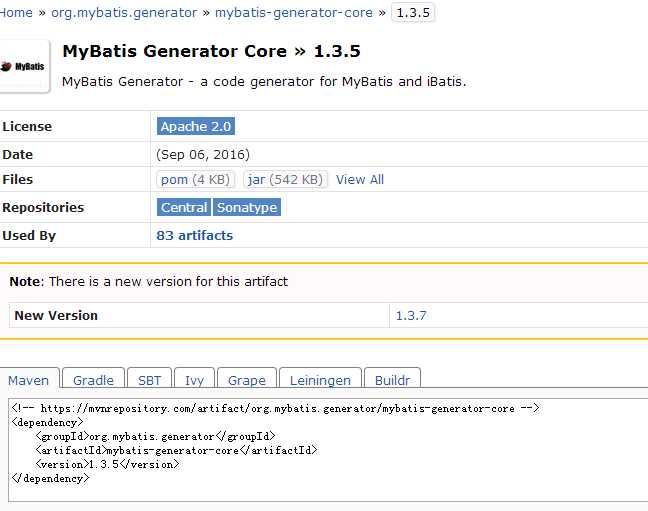The width and height of the screenshot is (648, 511).
Task: Click the version 1.3.5 line in snippet
Action: (x=107, y=464)
